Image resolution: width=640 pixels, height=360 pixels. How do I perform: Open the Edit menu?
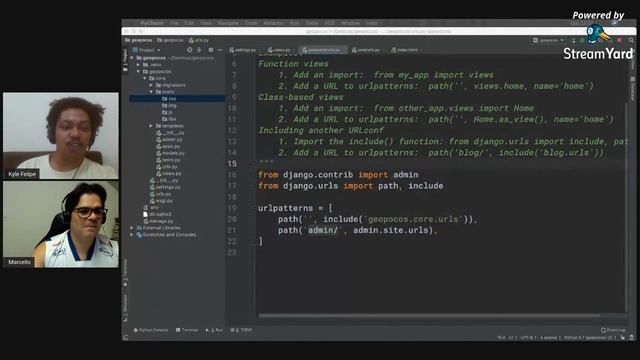189,23
